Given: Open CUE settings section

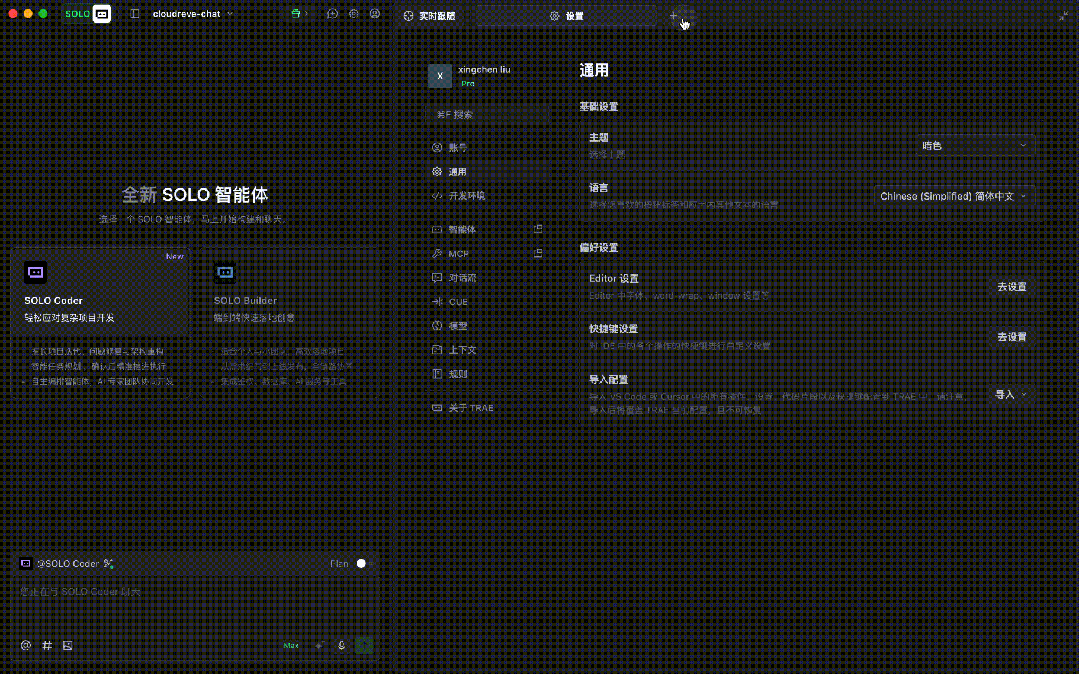Looking at the screenshot, I should point(489,302).
